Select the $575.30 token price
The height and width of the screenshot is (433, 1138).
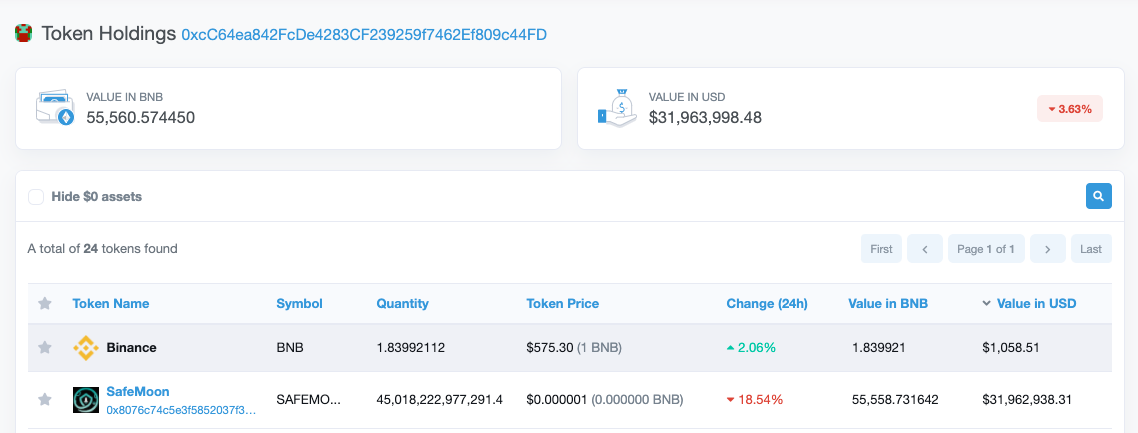click(x=549, y=347)
